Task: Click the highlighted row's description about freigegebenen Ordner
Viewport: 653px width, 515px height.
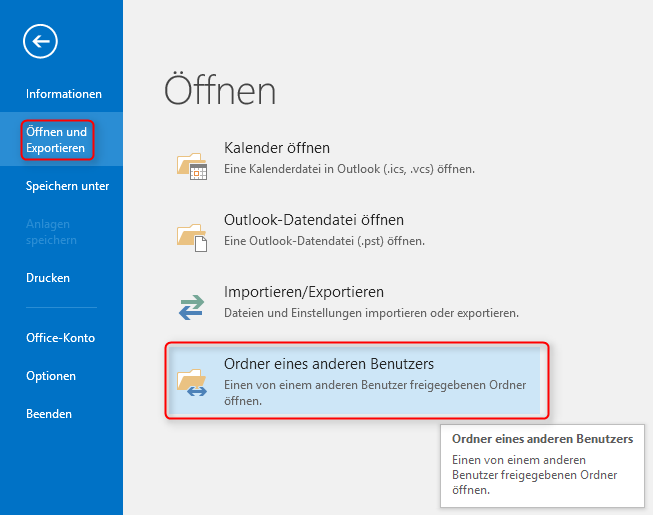Action: pyautogui.click(x=375, y=393)
